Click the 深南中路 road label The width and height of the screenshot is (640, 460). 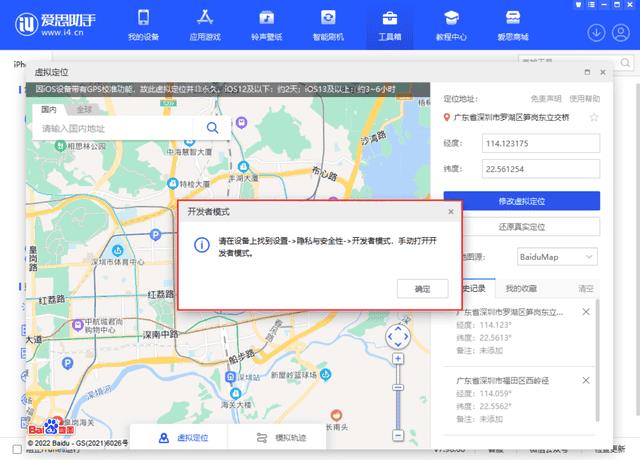tap(160, 335)
